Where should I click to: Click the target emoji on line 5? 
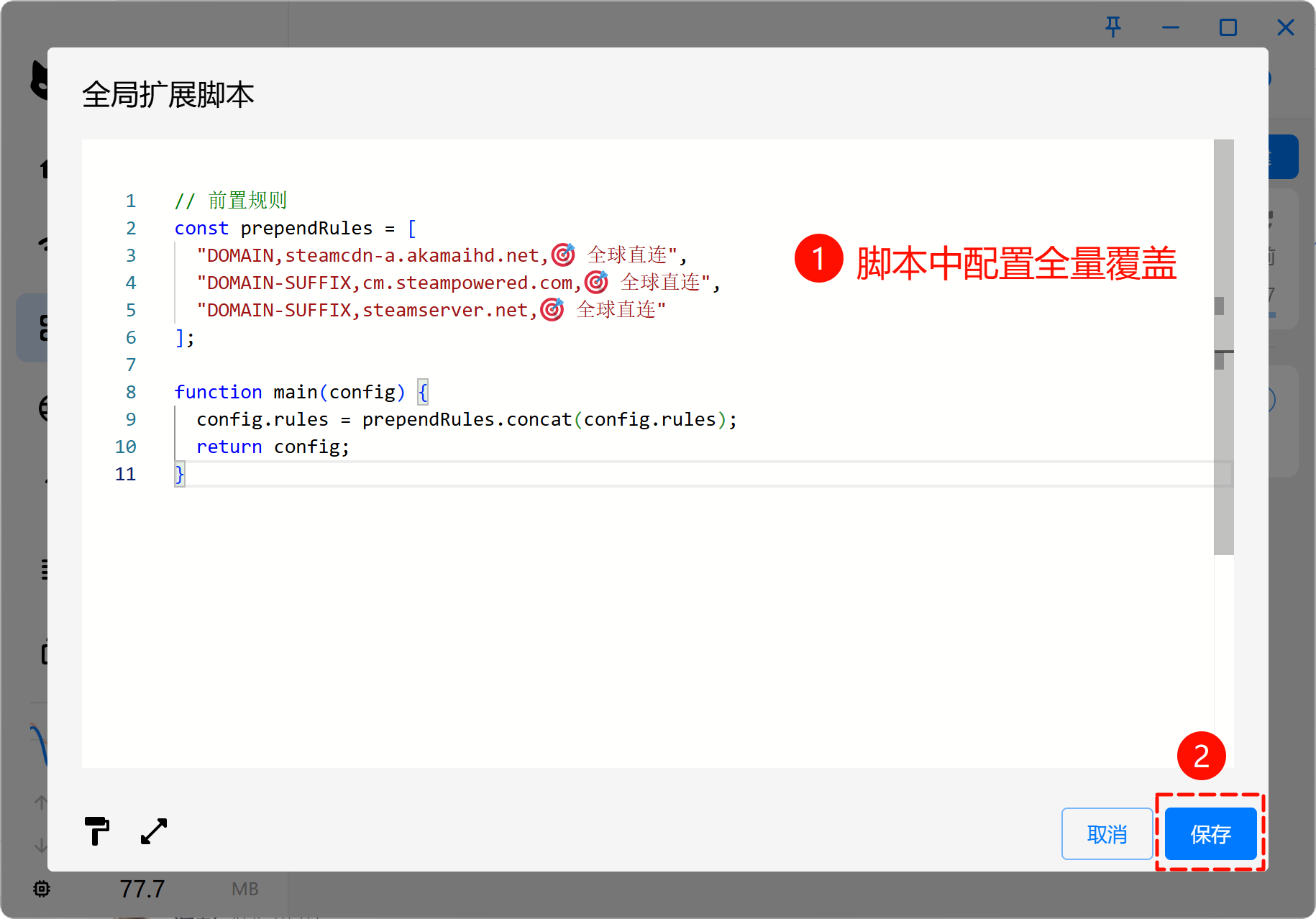[x=552, y=310]
